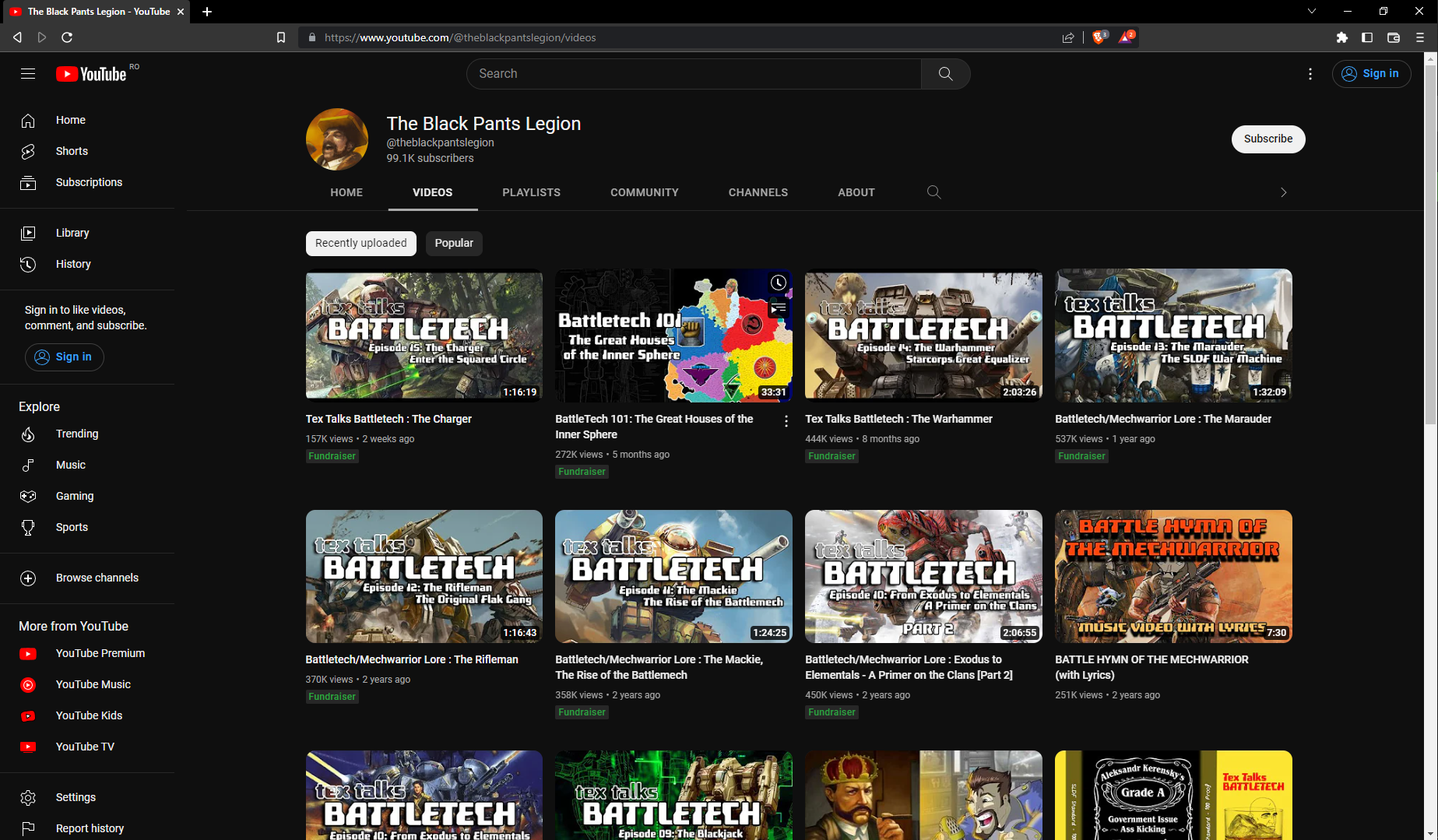1438x840 pixels.
Task: Switch to the PLAYLISTS channel tab
Action: (x=531, y=192)
